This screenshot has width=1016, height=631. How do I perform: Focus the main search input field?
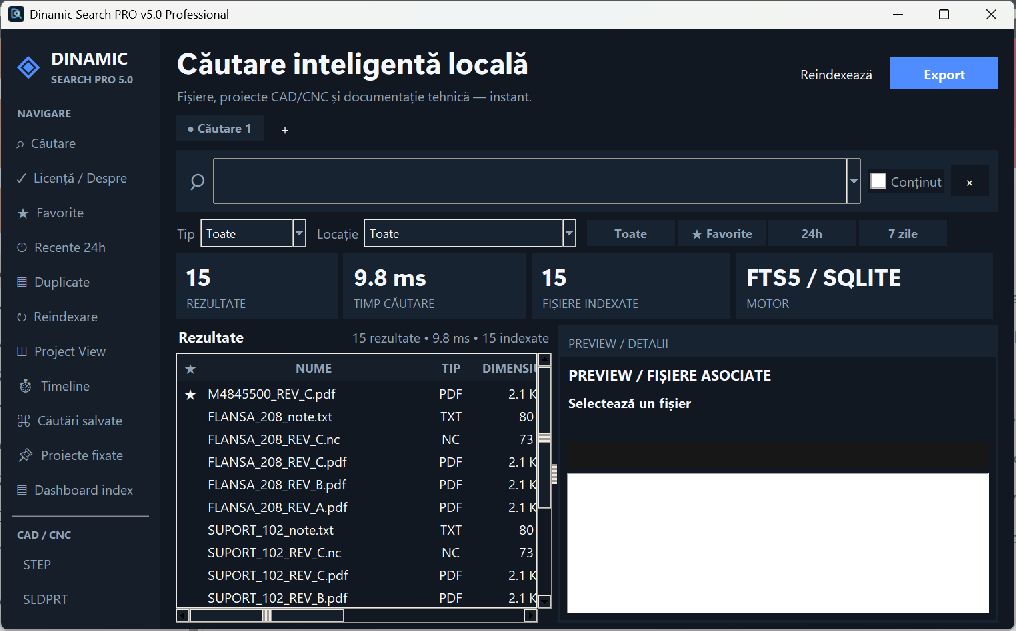(x=529, y=181)
